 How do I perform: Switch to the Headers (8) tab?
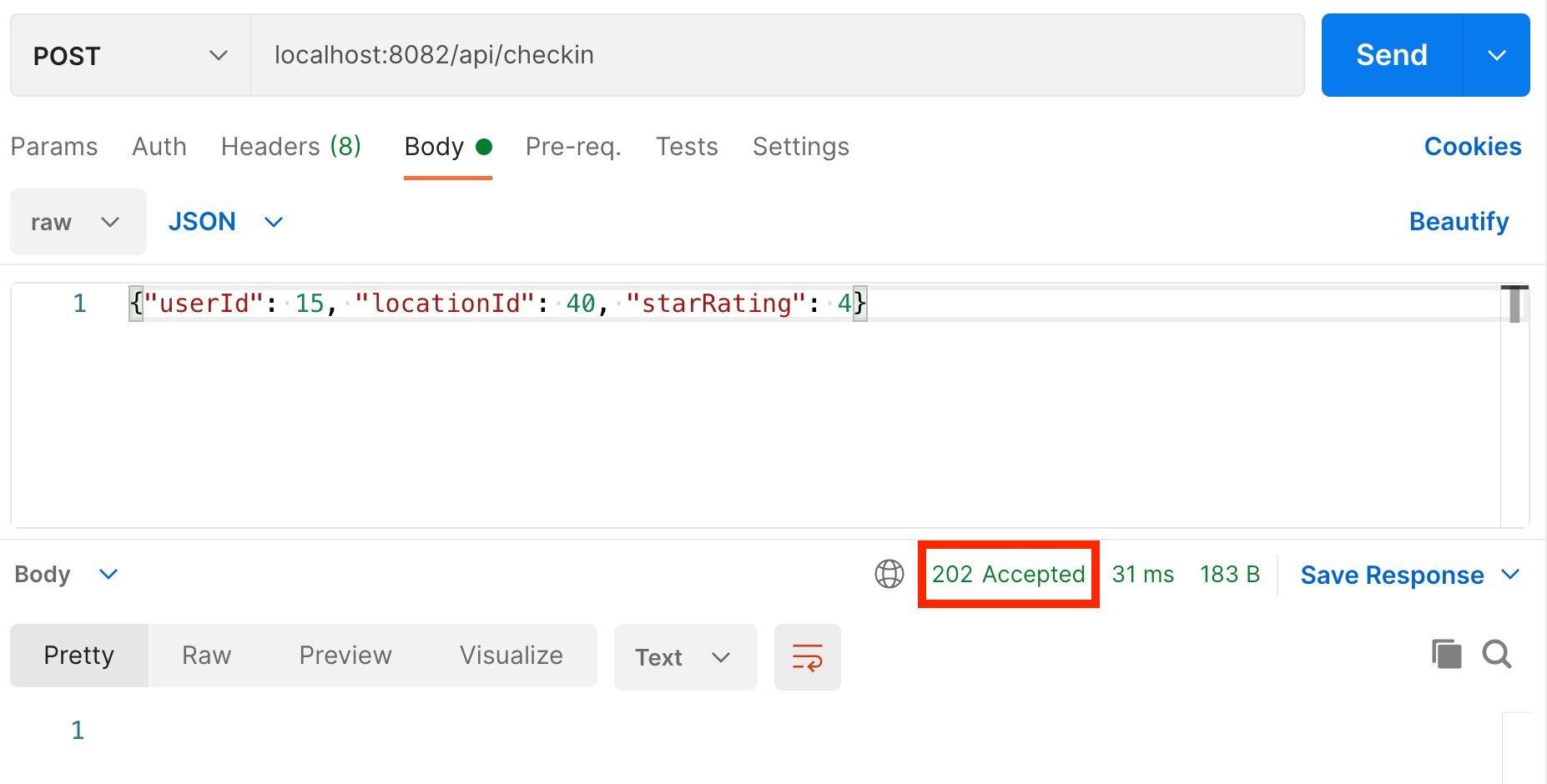point(290,147)
